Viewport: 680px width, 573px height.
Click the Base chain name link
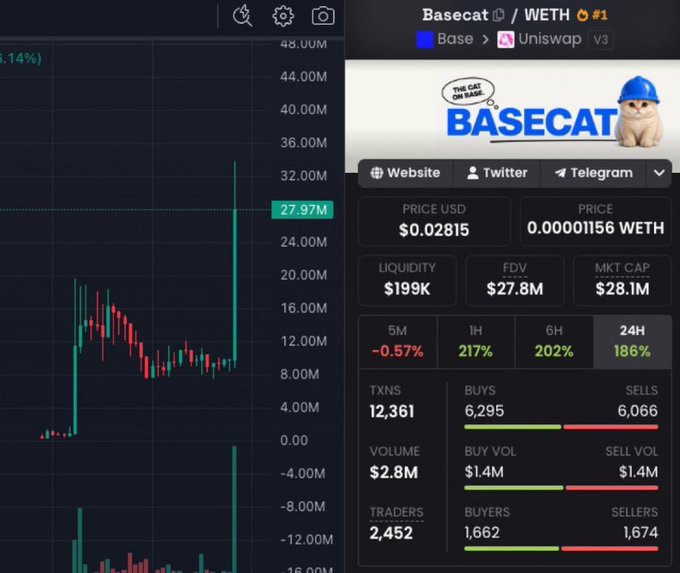click(x=455, y=39)
